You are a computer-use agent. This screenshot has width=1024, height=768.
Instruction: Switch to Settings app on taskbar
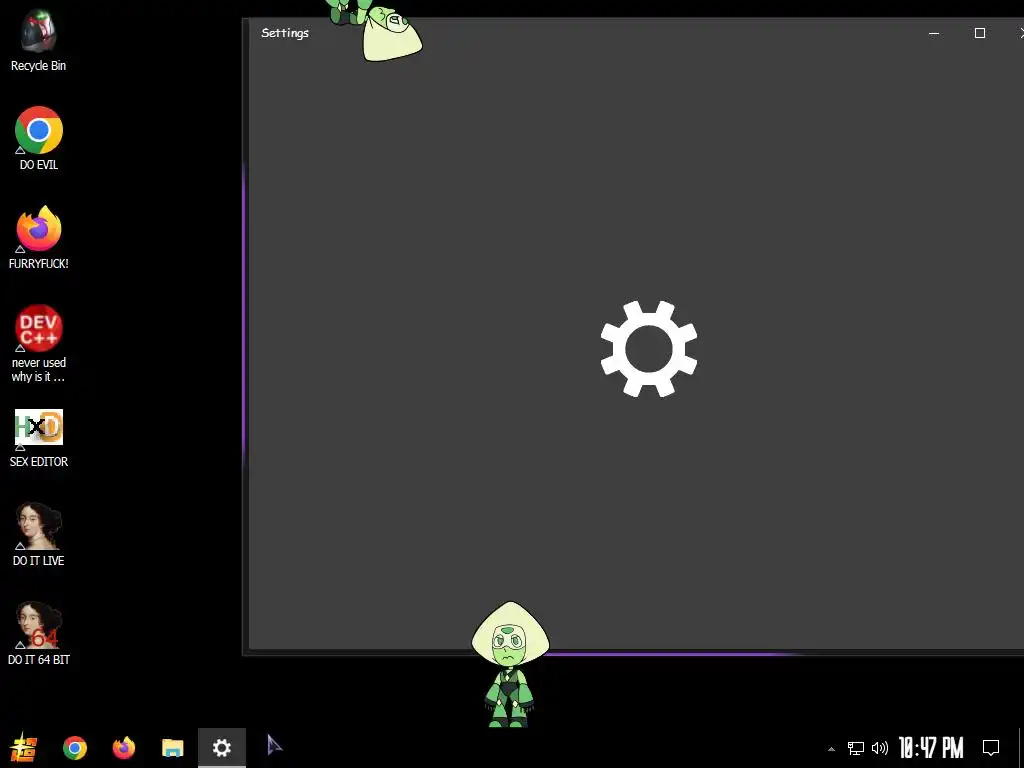[x=222, y=748]
